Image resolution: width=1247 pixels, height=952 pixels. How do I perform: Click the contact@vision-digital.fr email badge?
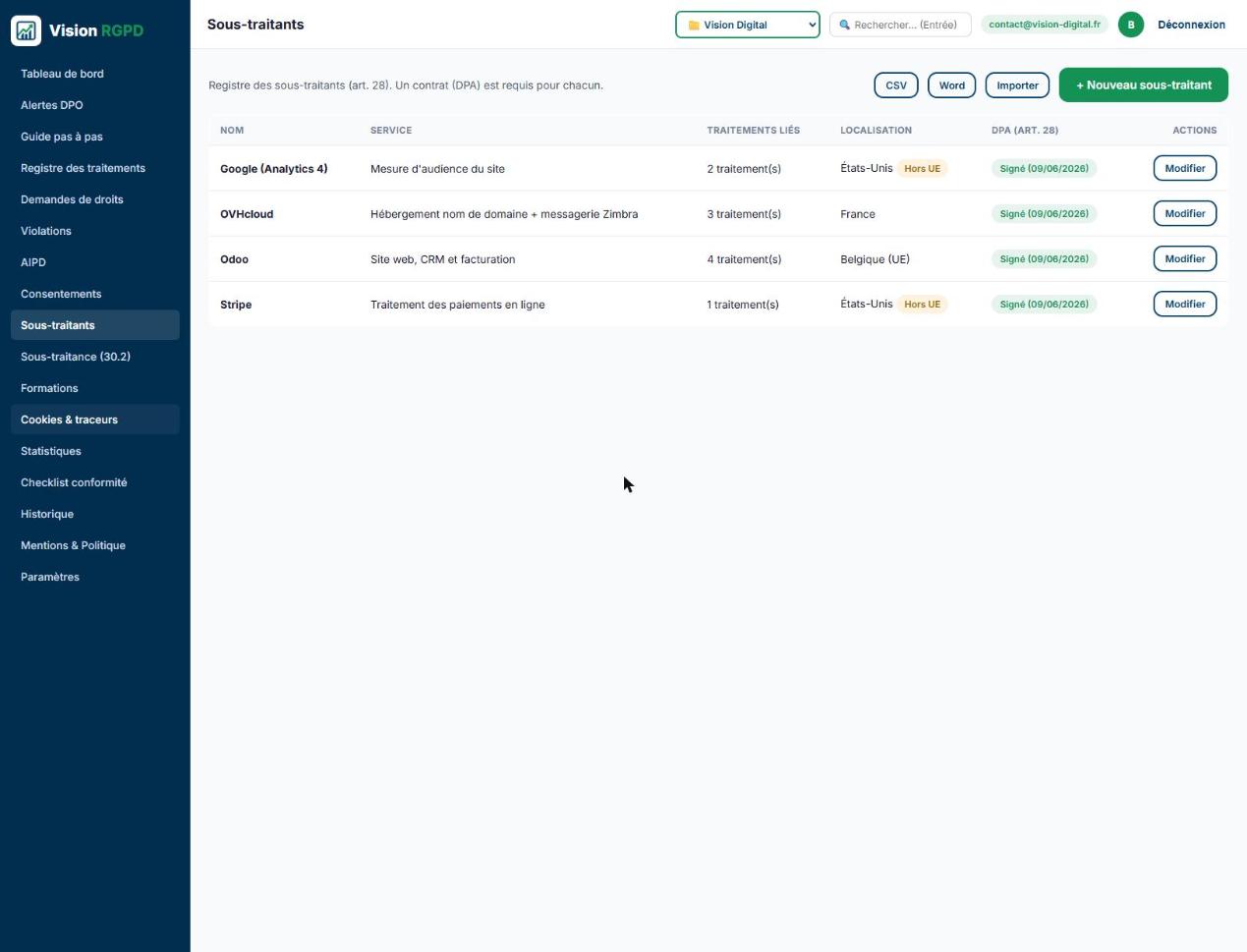pyautogui.click(x=1045, y=25)
